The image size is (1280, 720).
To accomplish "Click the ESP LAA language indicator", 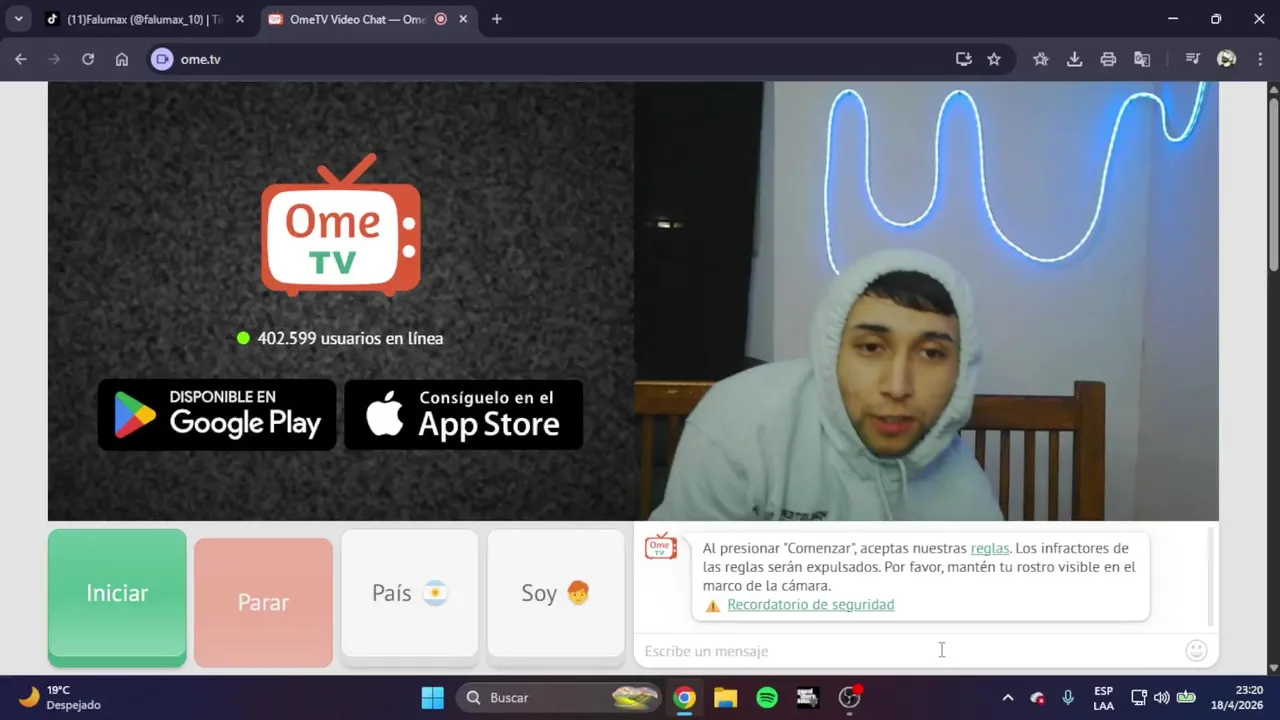I will click(1104, 697).
